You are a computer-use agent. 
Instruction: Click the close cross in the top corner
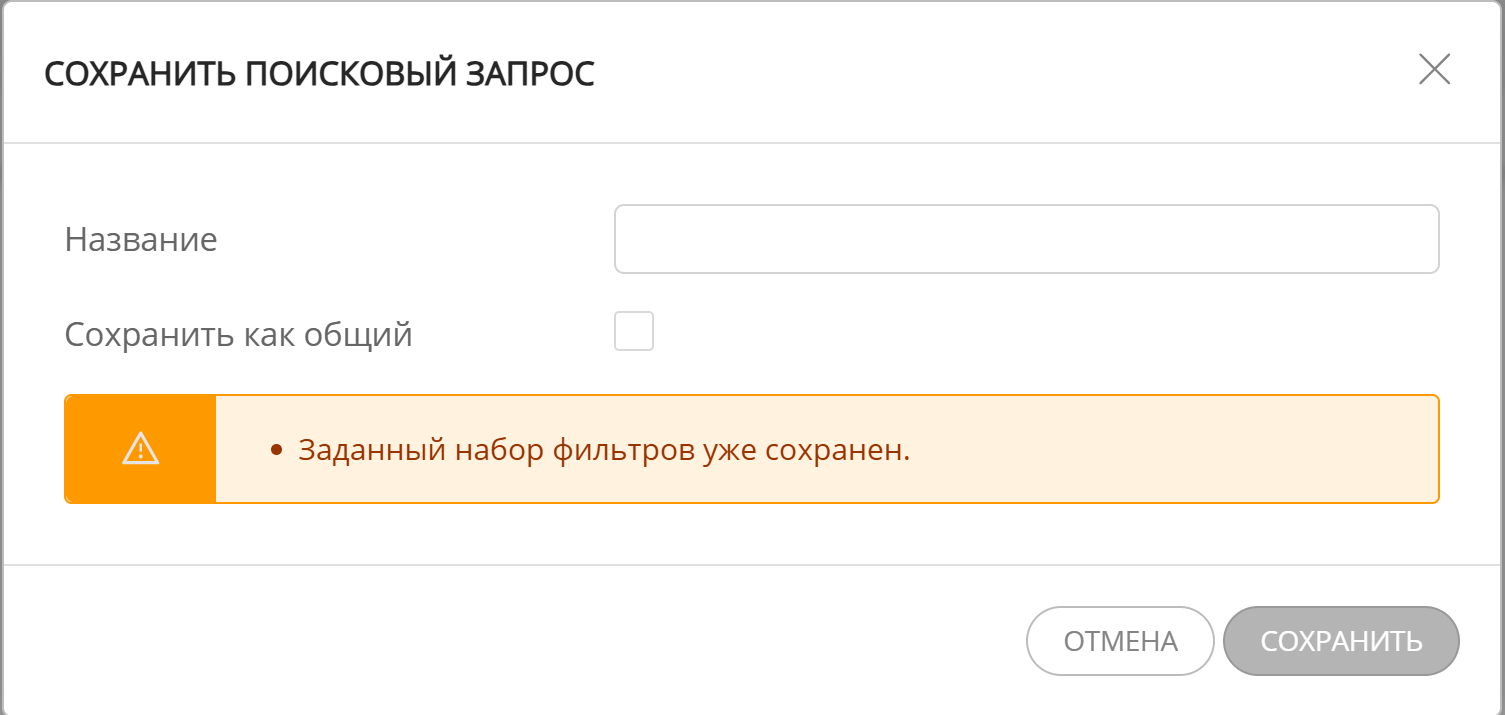tap(1434, 70)
